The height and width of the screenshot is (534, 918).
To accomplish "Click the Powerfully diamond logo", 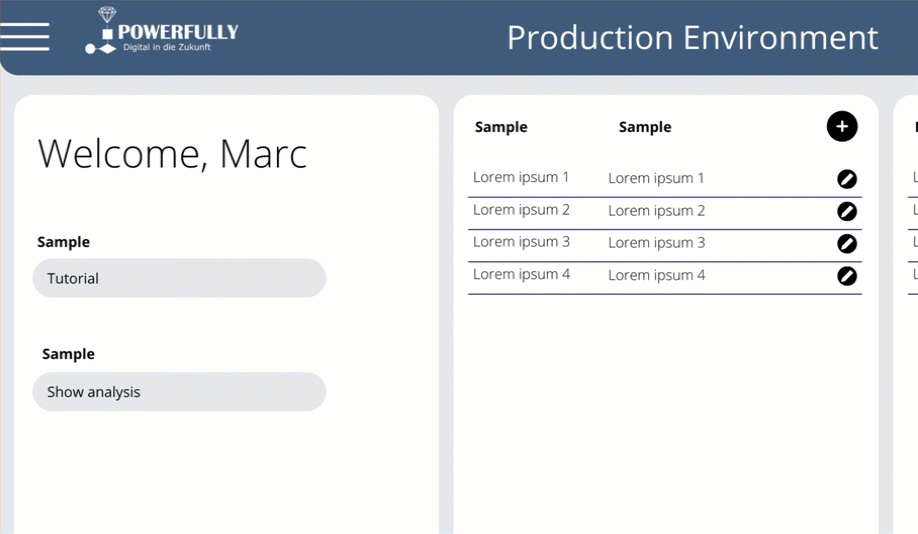I will (x=107, y=15).
